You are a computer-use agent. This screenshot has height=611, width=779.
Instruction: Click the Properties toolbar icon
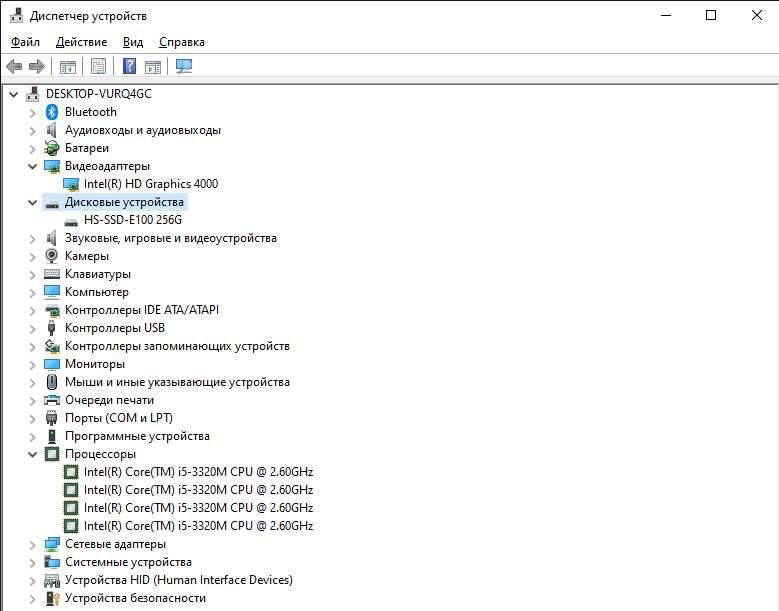tap(98, 66)
